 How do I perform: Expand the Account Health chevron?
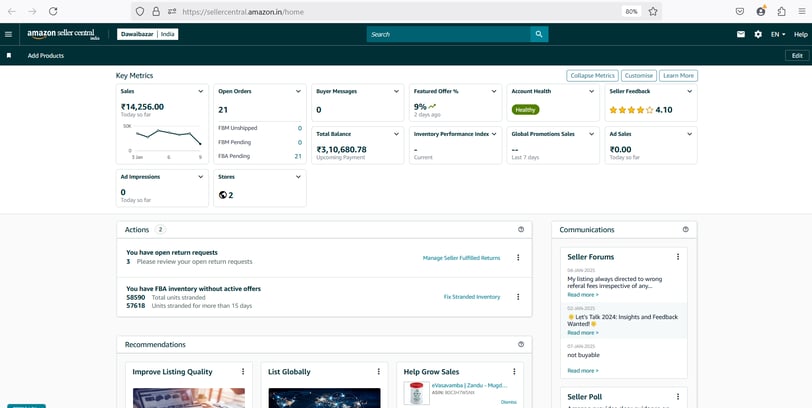pyautogui.click(x=591, y=91)
